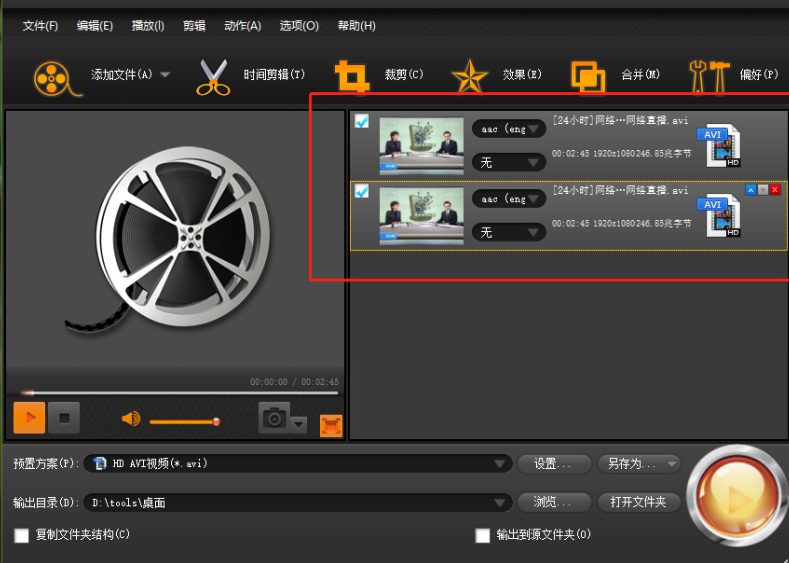
Task: Select the orange crop tool icon
Action: (352, 76)
